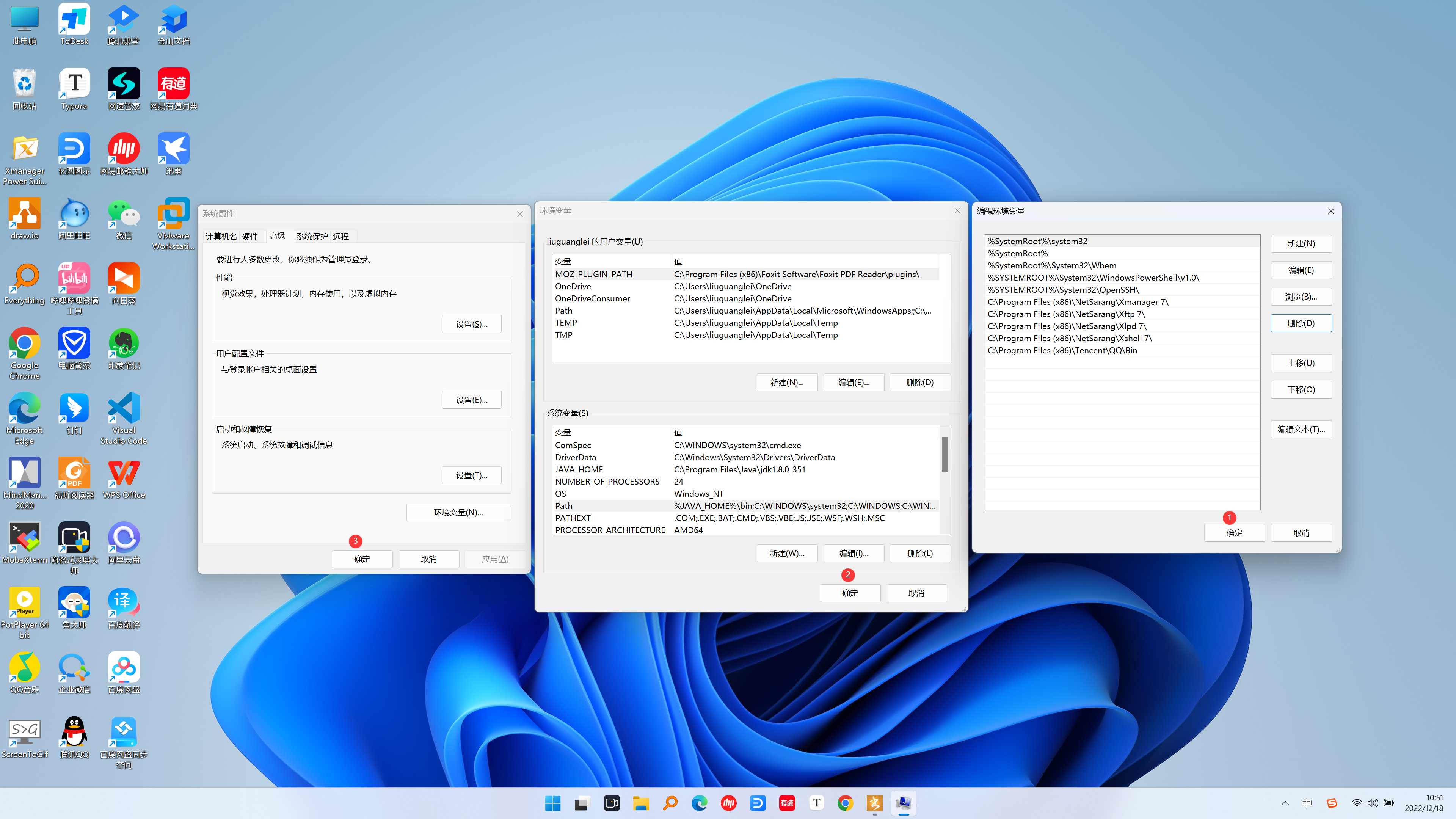Image resolution: width=1456 pixels, height=819 pixels.
Task: Confirm Environment Variables dialog with 确定
Action: [x=849, y=593]
